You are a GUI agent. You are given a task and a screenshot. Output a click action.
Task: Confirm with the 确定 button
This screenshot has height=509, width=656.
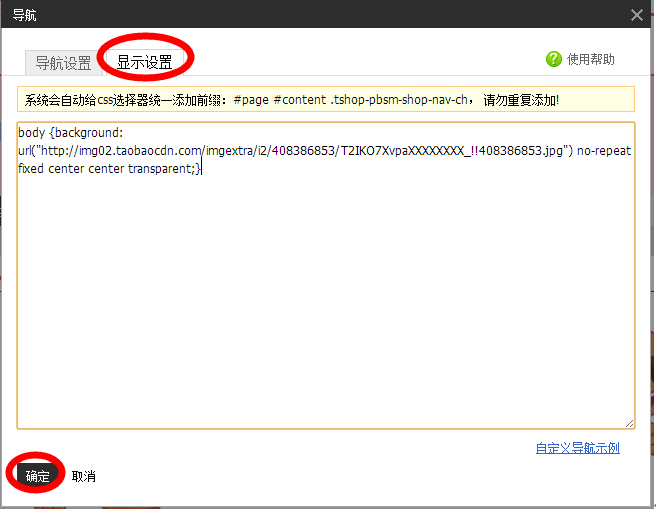(x=37, y=476)
